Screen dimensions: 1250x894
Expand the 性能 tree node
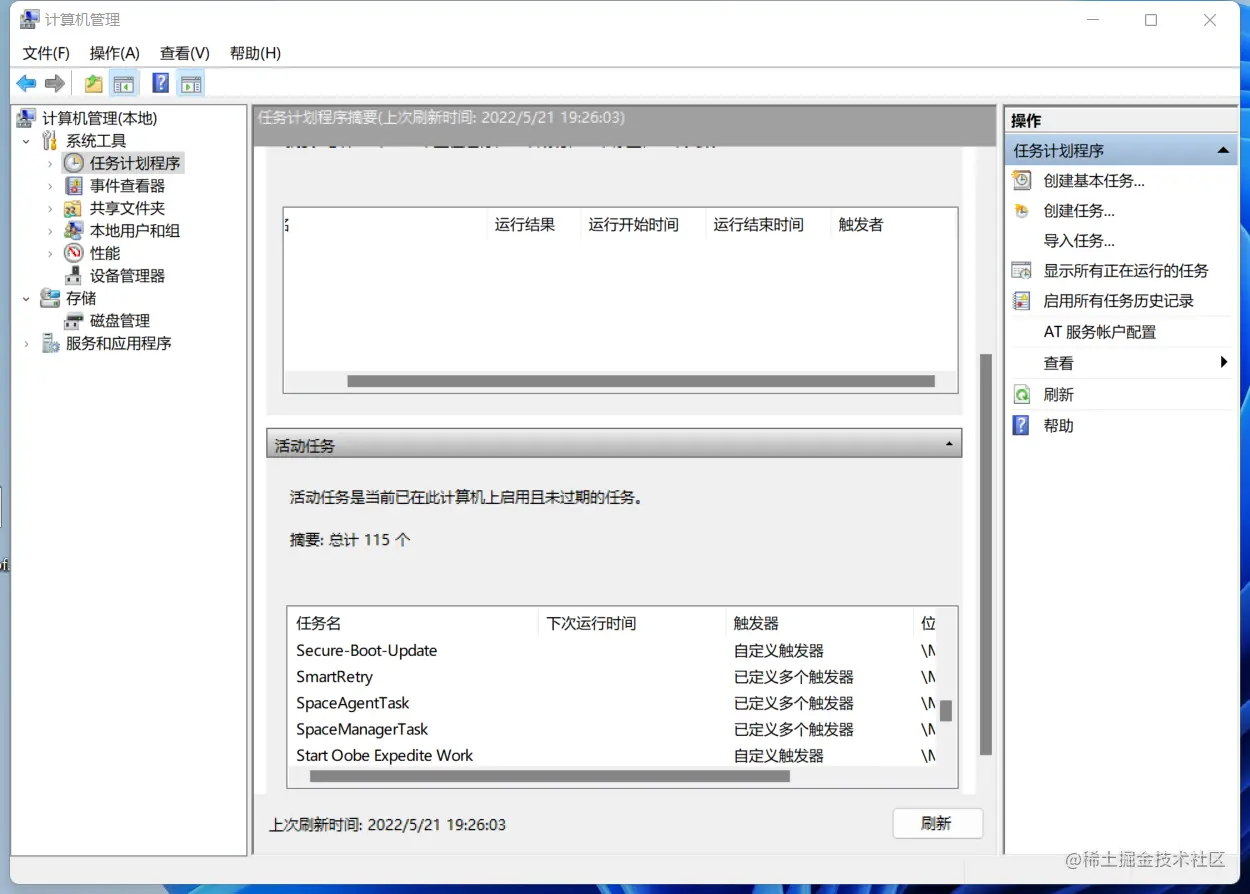tap(50, 254)
